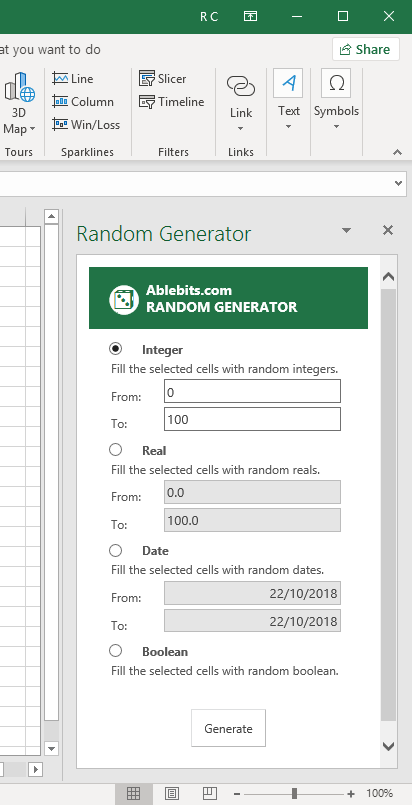The width and height of the screenshot is (412, 805).
Task: Expand the formula bar
Action: tap(398, 183)
